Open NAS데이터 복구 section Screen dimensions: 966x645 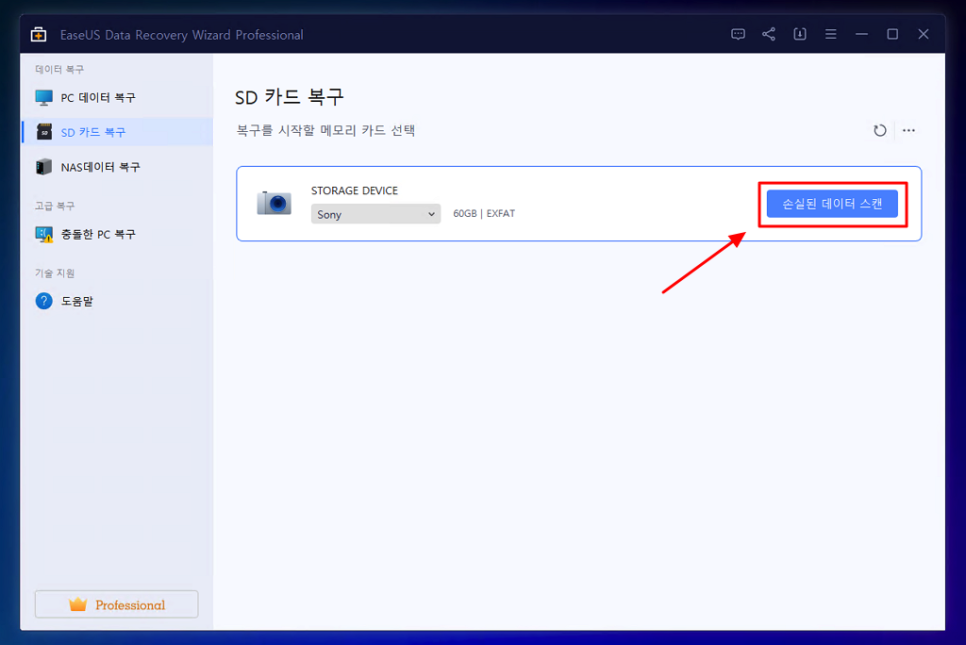[x=117, y=166]
